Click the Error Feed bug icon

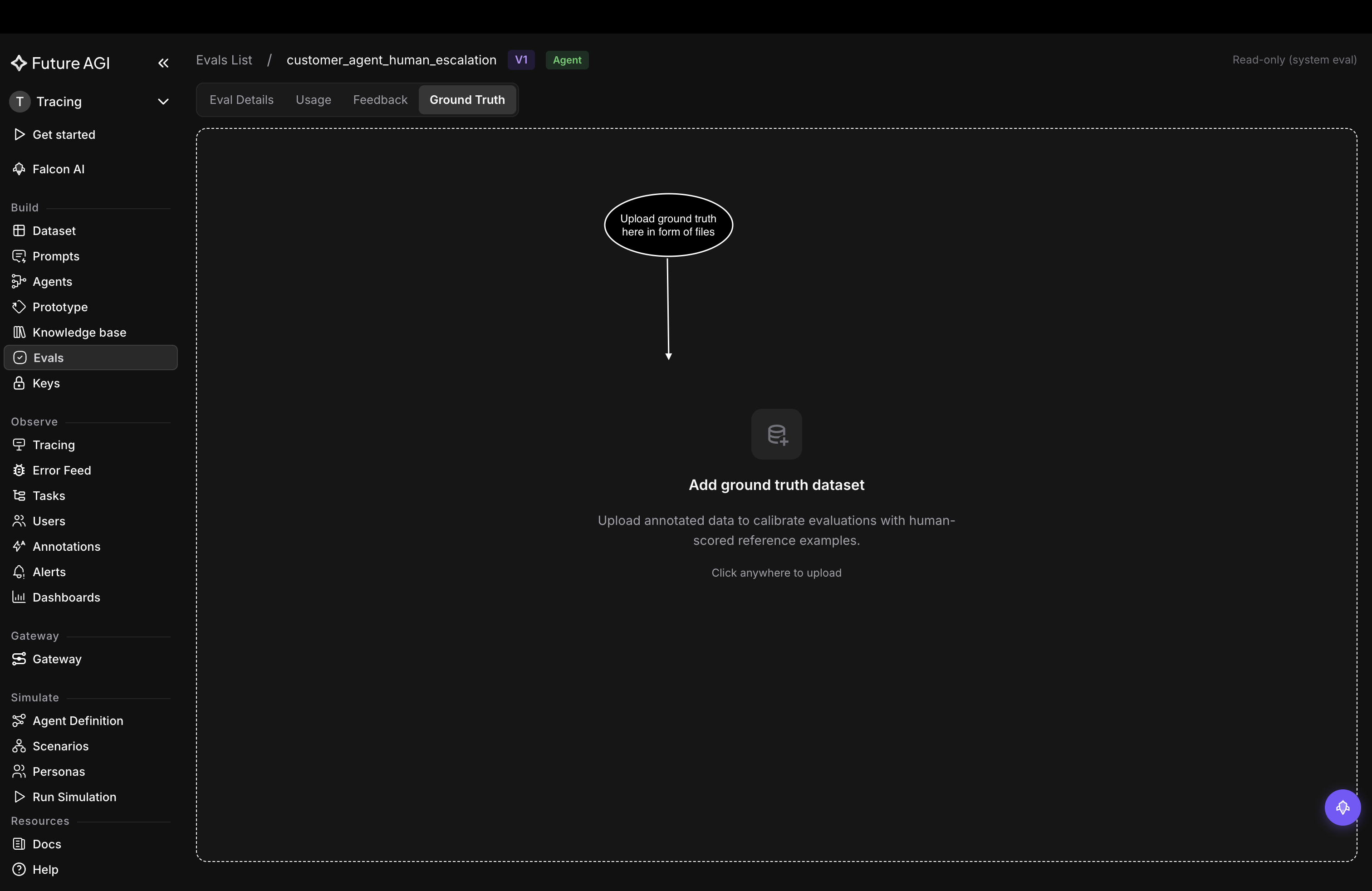pyautogui.click(x=19, y=470)
